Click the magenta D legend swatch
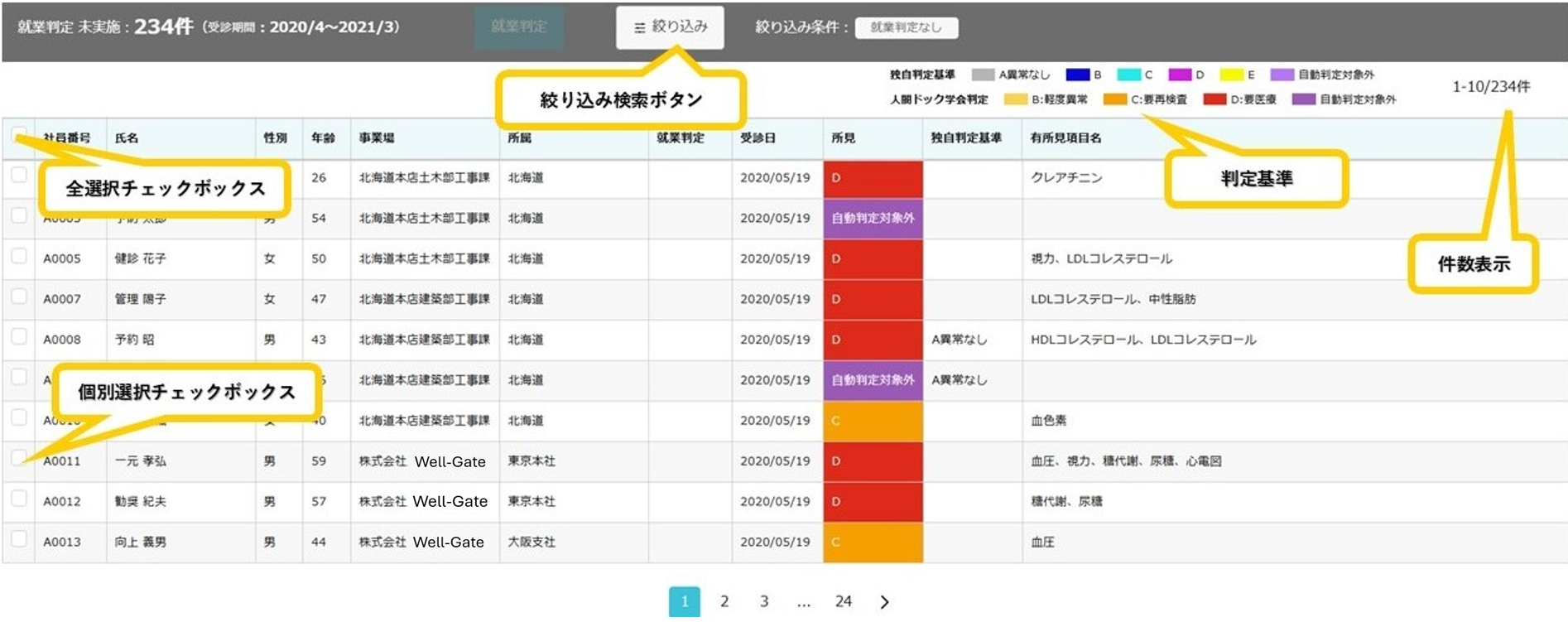Screen dimensions: 1568x622 [1180, 75]
